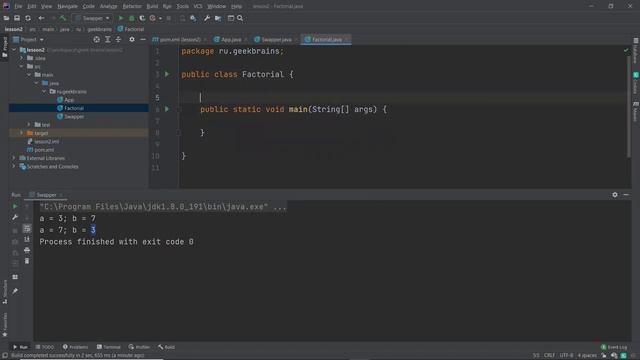The width and height of the screenshot is (640, 360).
Task: Collapse the lesson2 root tree node
Action: point(14,50)
